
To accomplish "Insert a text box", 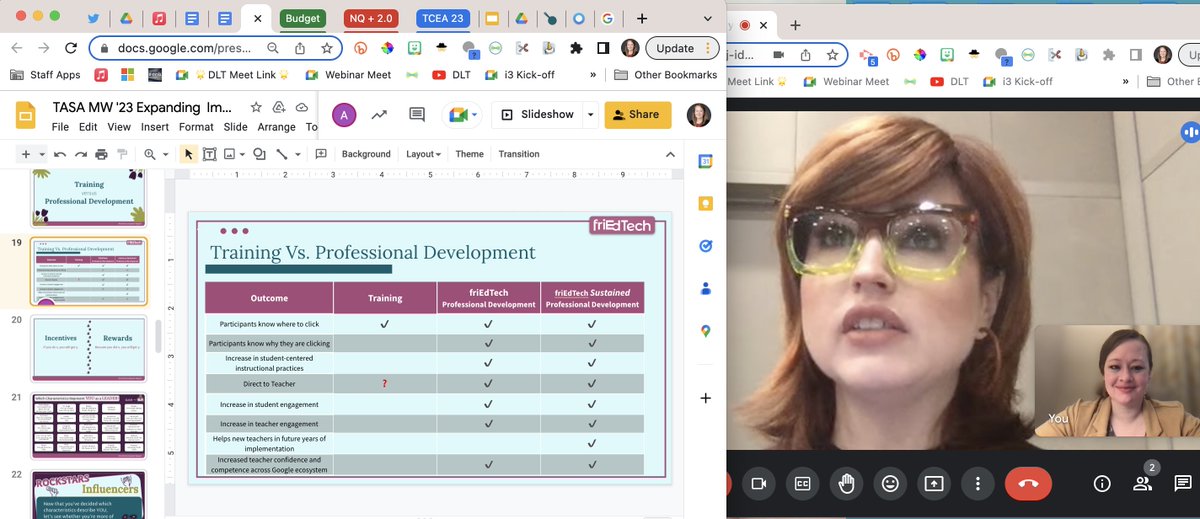I will click(x=210, y=154).
